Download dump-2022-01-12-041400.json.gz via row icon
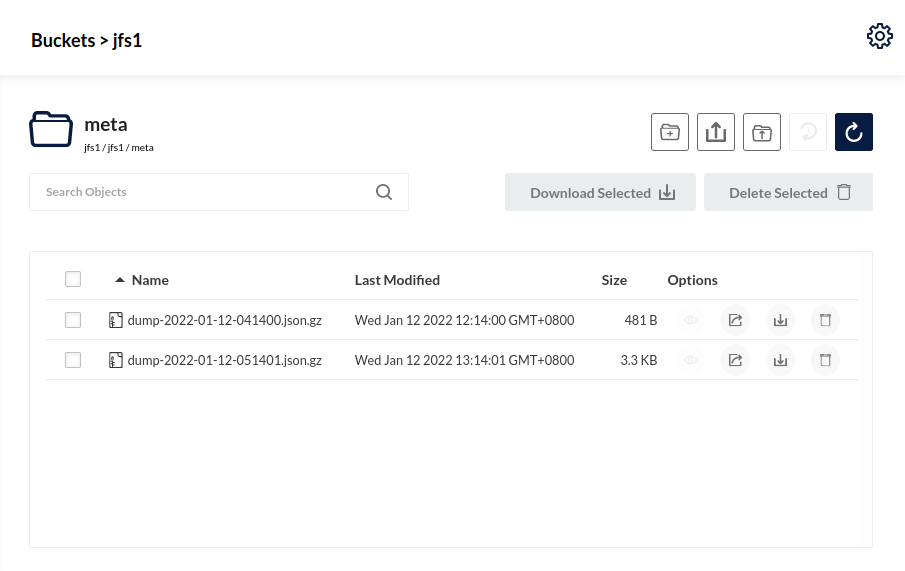The height and width of the screenshot is (571, 905). pyautogui.click(x=780, y=320)
